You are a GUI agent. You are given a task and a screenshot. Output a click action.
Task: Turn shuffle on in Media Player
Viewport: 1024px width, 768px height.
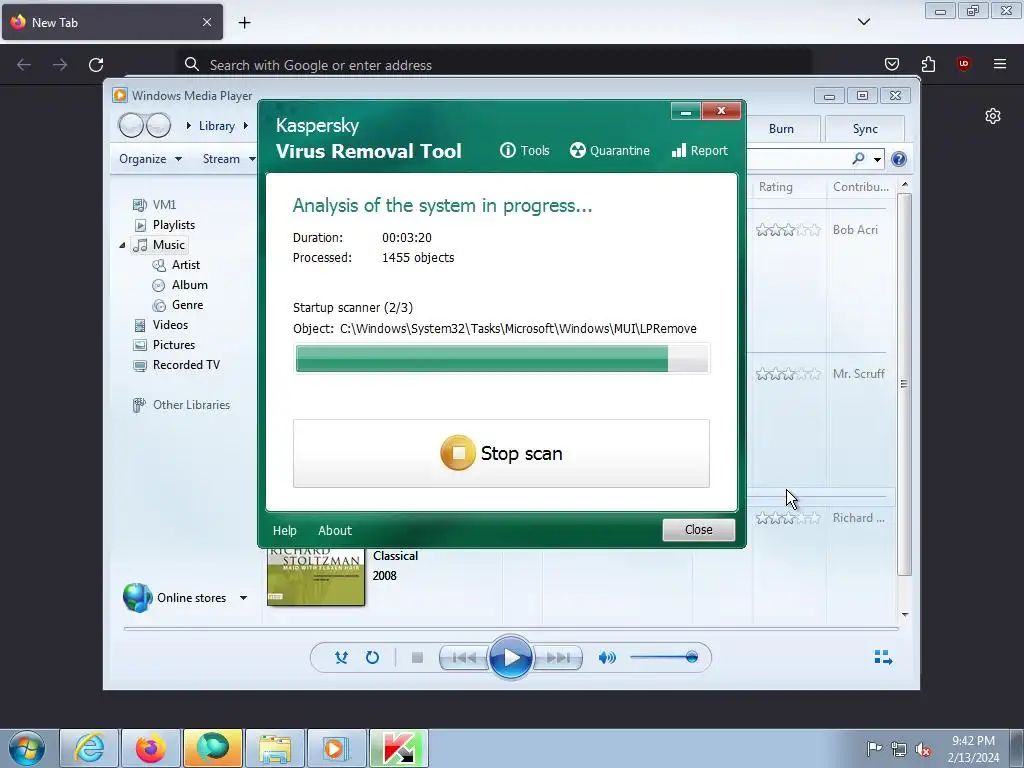341,657
